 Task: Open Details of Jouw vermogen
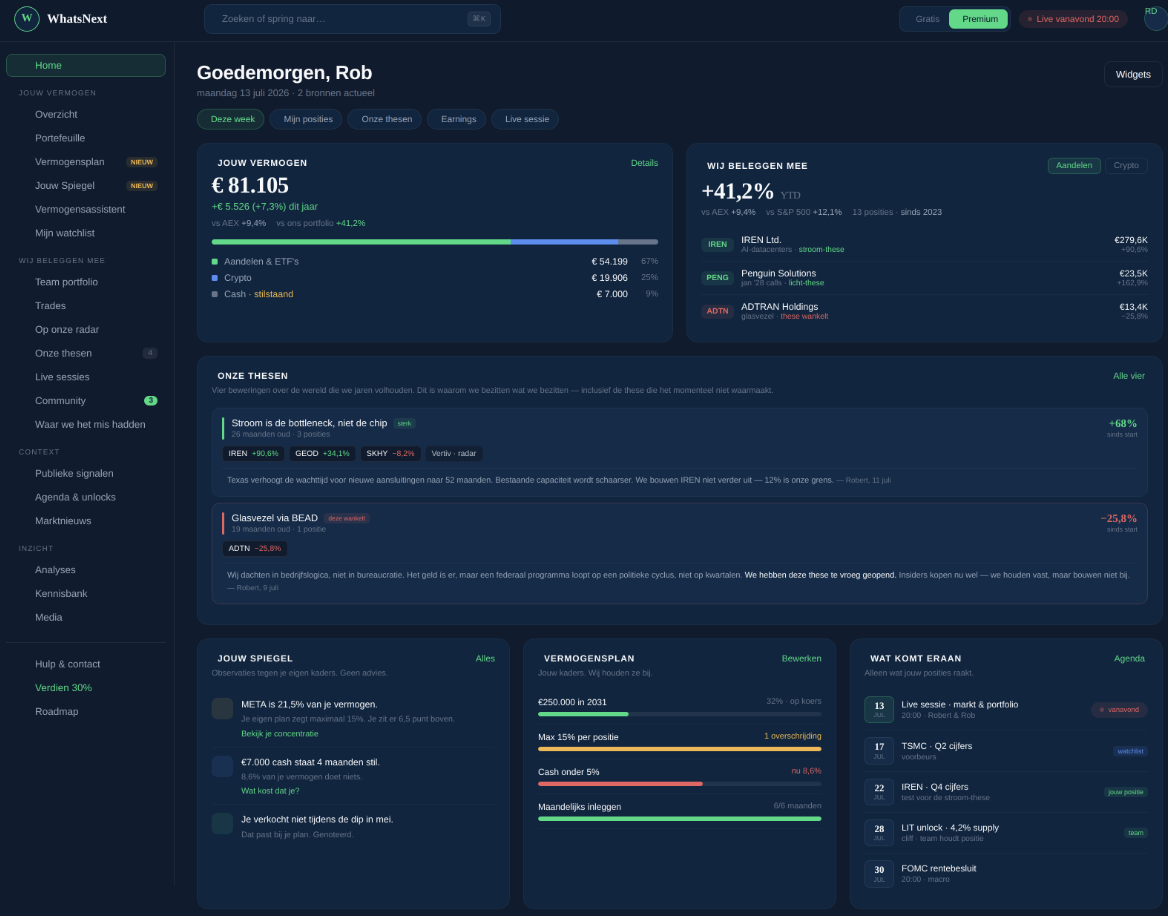tap(644, 163)
